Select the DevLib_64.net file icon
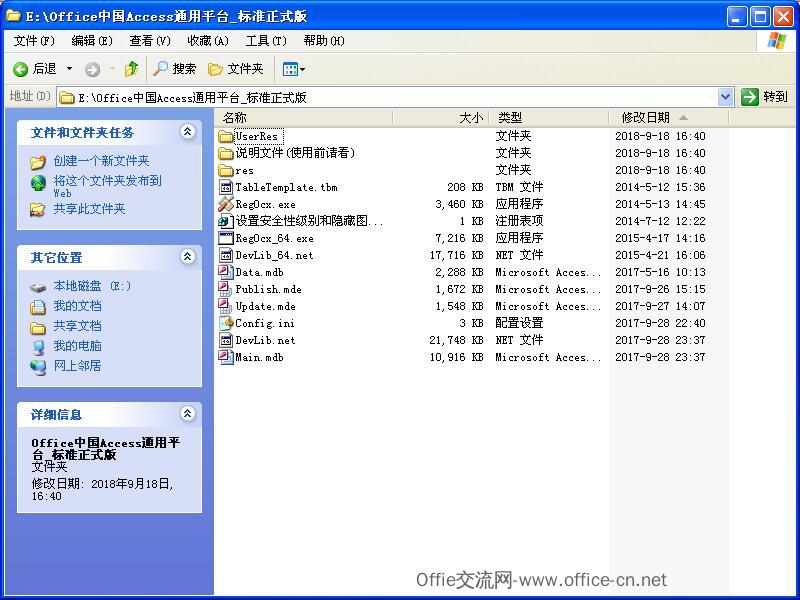 226,255
